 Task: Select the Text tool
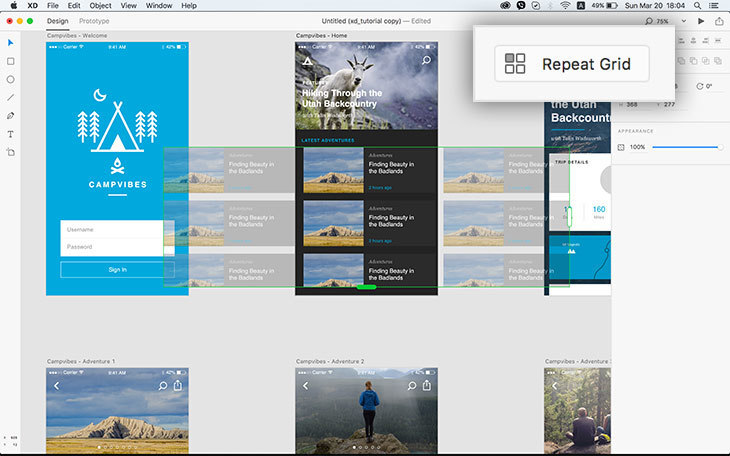[x=11, y=134]
